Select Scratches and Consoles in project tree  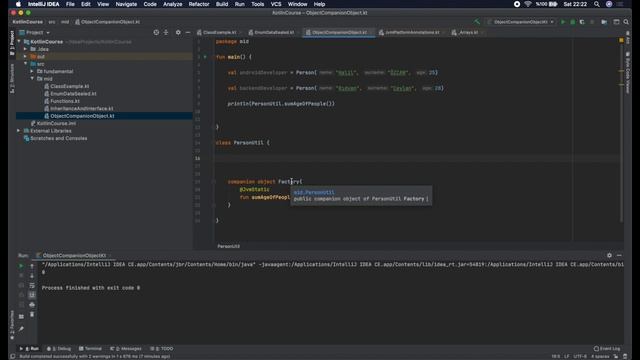(x=58, y=138)
